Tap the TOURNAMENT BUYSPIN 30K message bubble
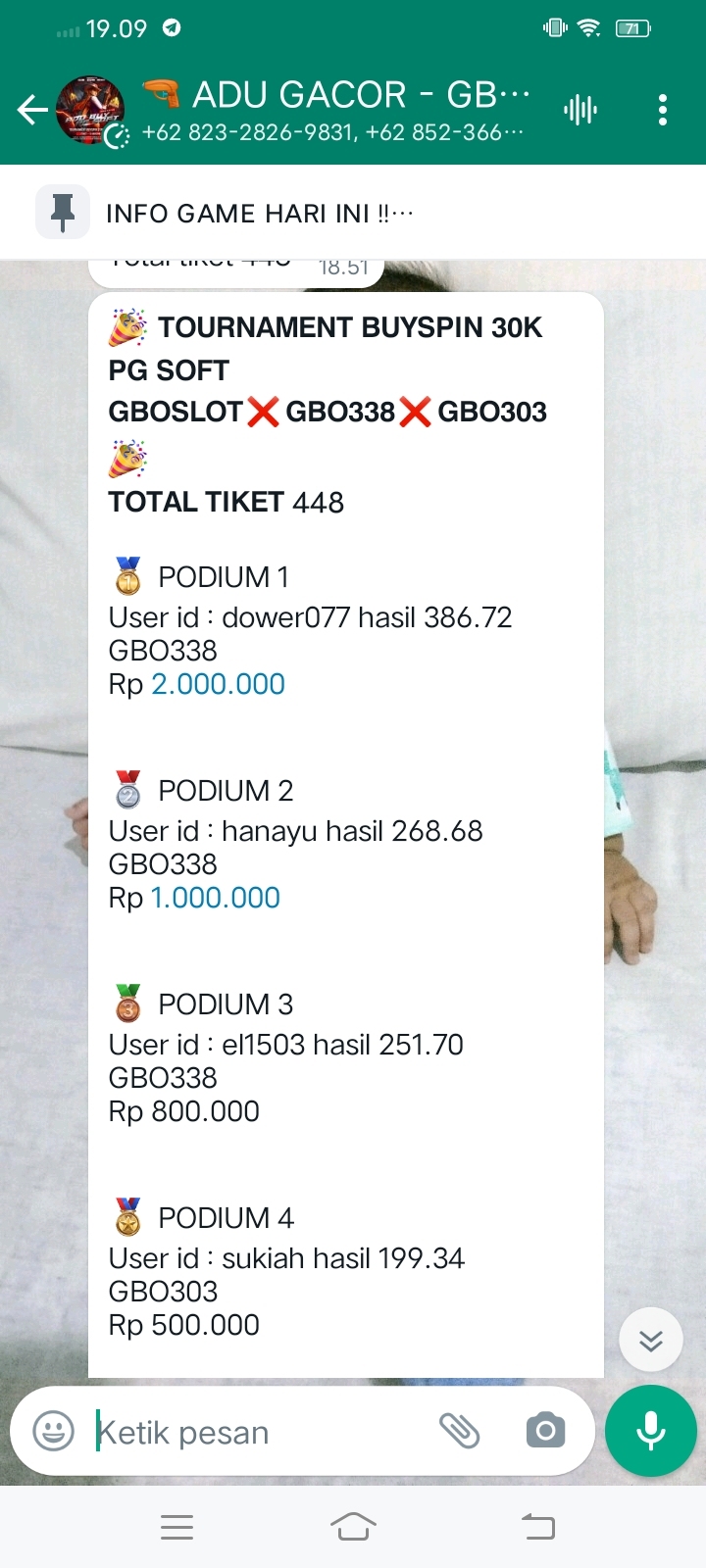Image resolution: width=706 pixels, height=1568 pixels. [x=345, y=833]
